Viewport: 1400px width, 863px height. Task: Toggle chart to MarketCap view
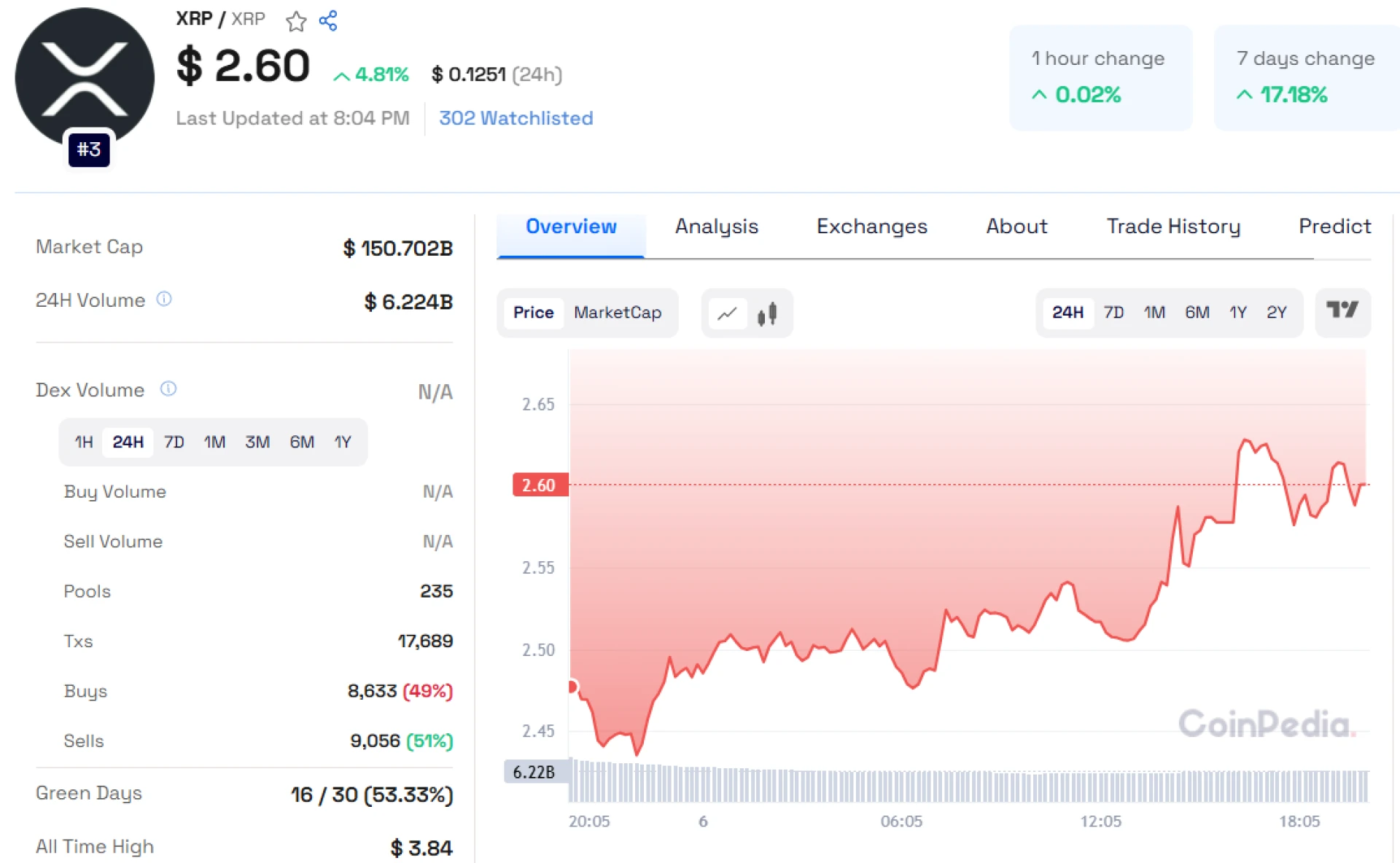[x=617, y=313]
